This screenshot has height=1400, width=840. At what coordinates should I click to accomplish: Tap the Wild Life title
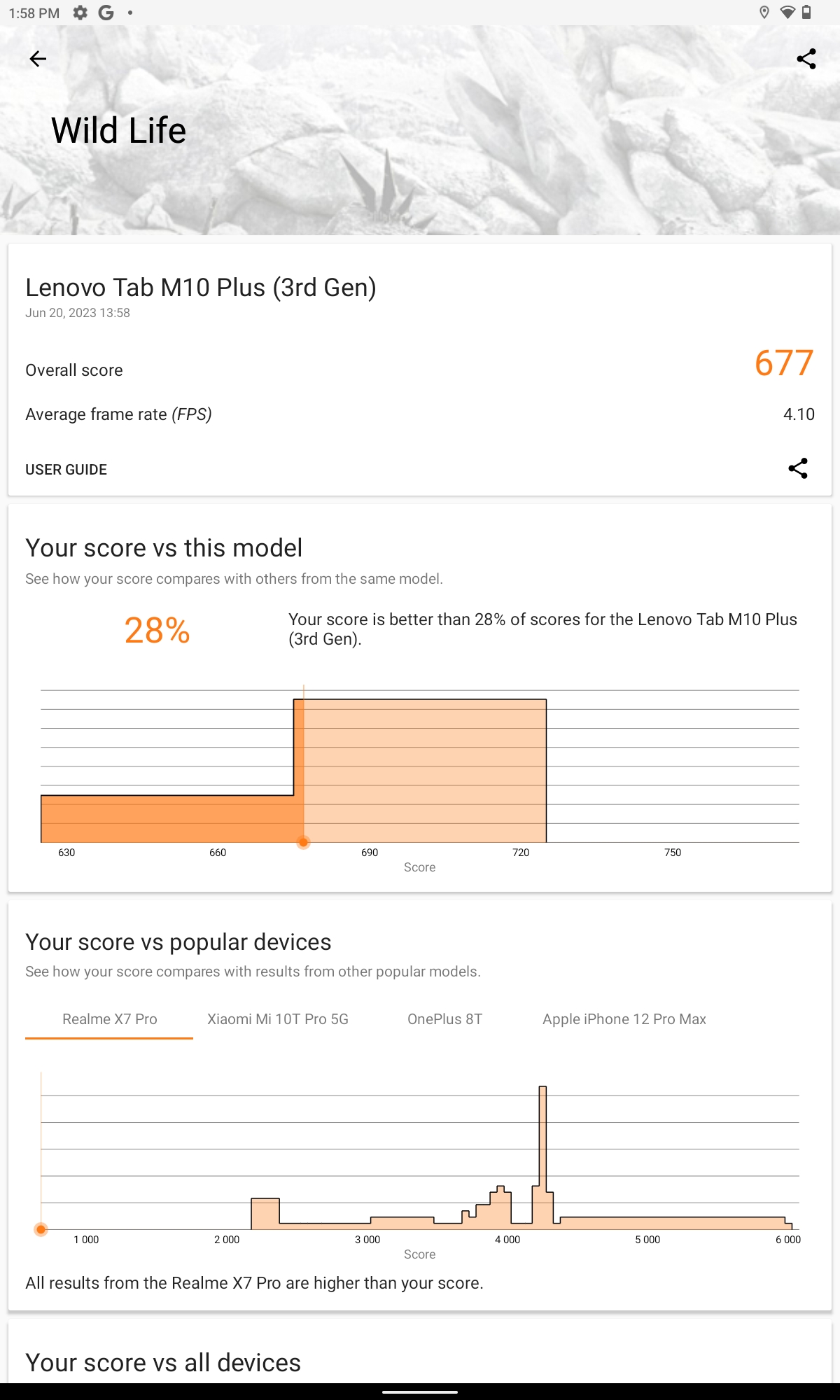pyautogui.click(x=119, y=131)
